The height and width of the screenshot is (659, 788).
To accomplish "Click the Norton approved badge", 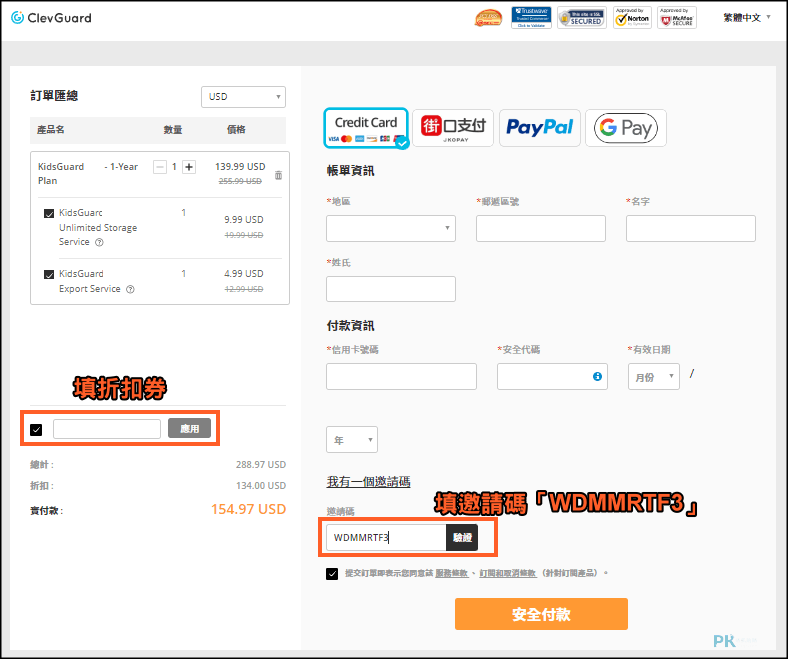I will (632, 18).
